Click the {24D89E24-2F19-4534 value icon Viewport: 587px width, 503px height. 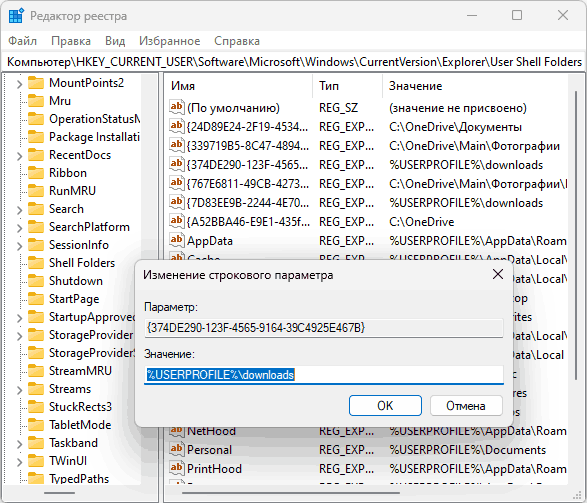coord(177,126)
